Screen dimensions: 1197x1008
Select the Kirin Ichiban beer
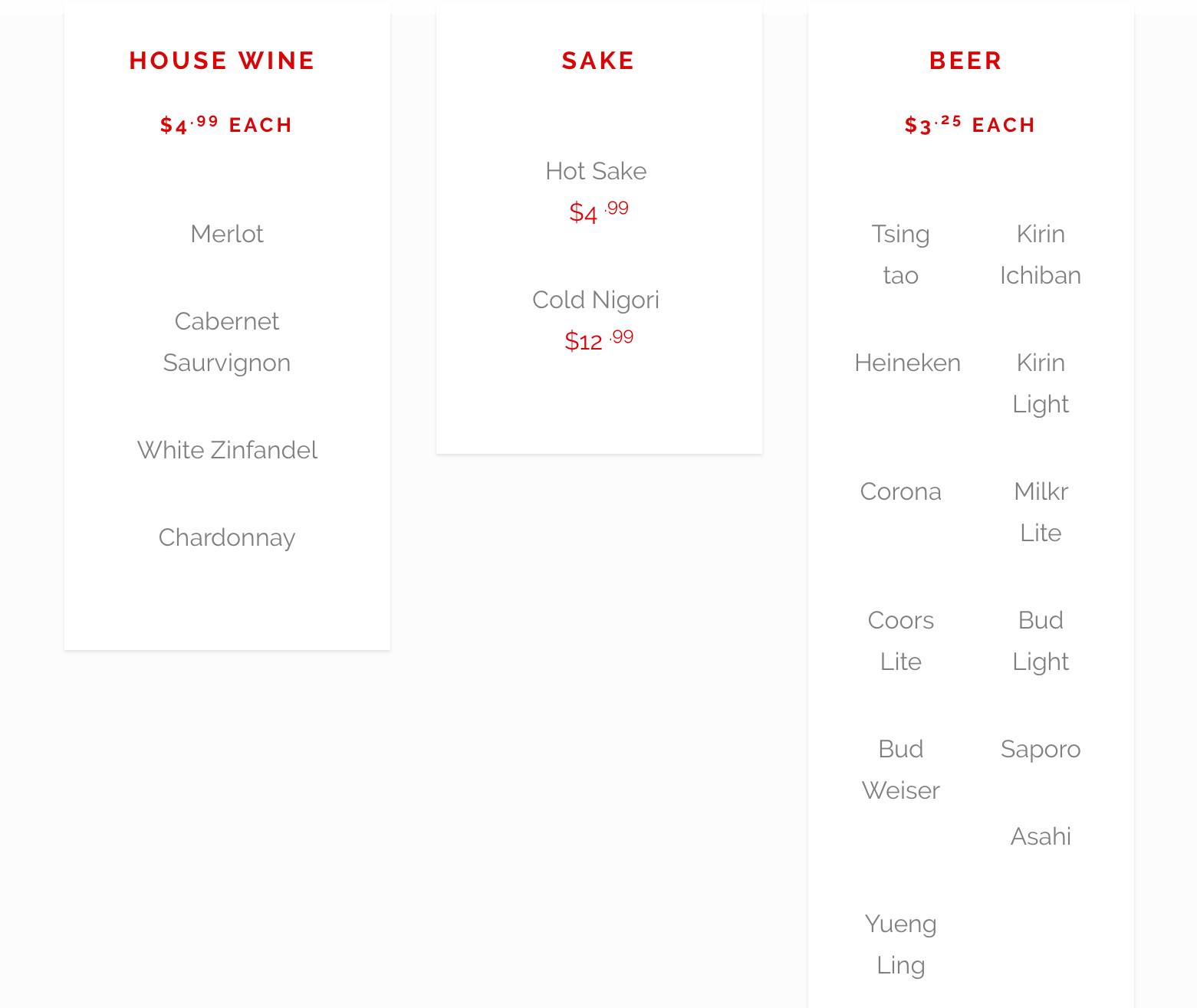pyautogui.click(x=1040, y=254)
